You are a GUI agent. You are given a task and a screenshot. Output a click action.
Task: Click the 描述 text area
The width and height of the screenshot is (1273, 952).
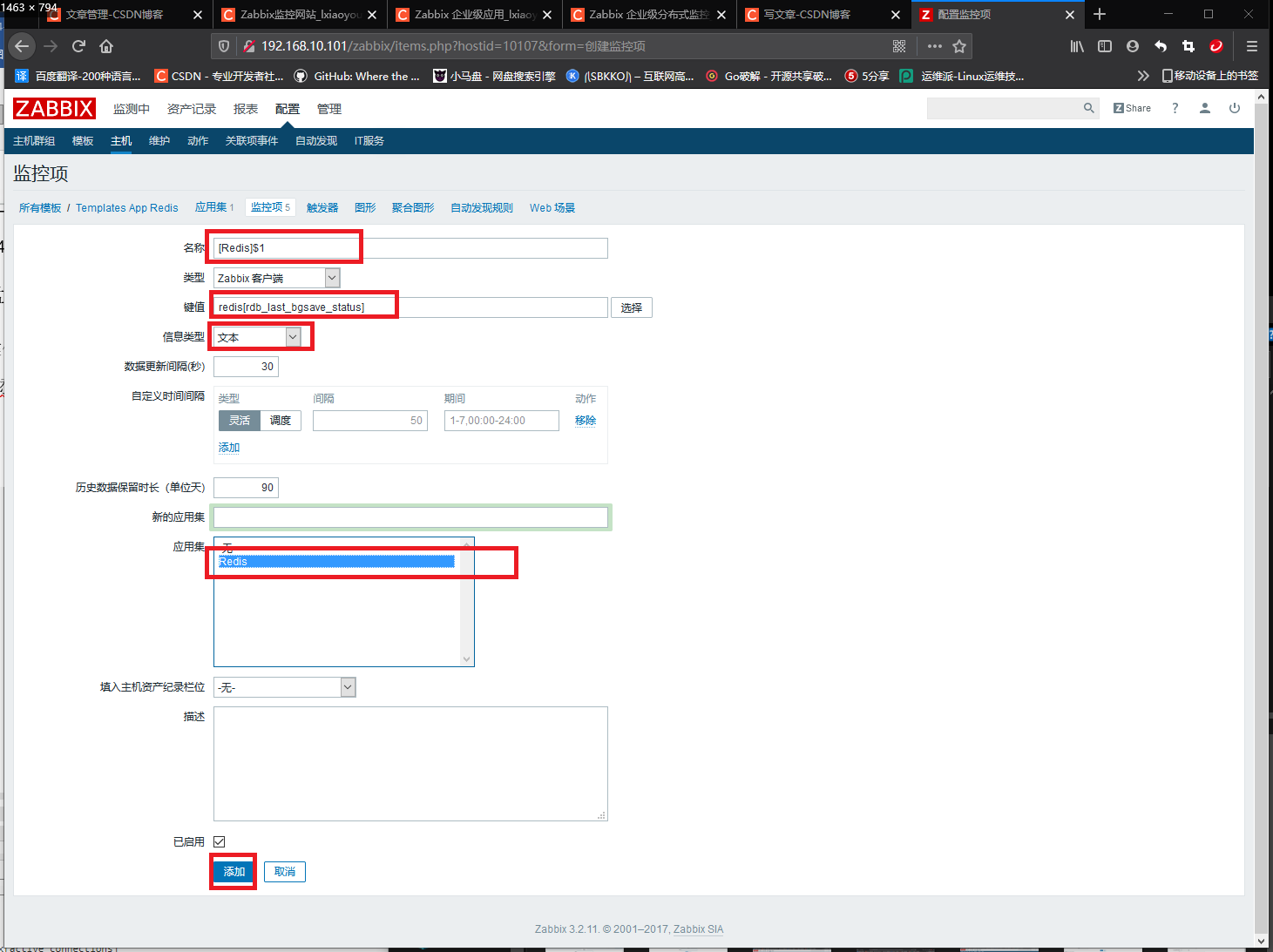click(x=410, y=764)
